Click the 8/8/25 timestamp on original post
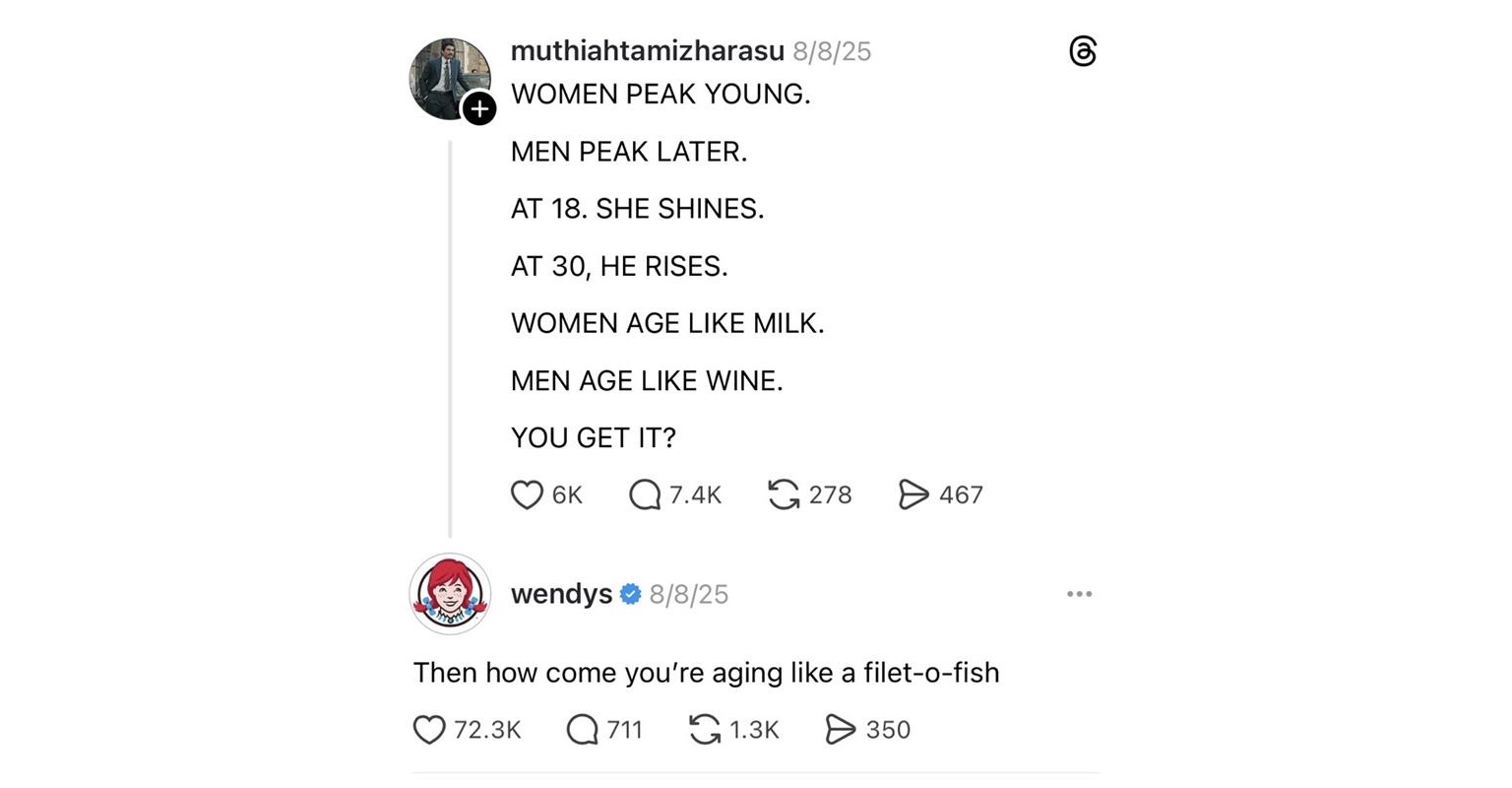The width and height of the screenshot is (1512, 788). (x=832, y=51)
